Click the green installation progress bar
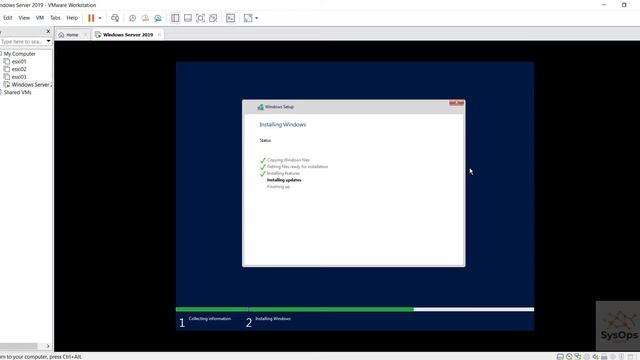This screenshot has height=360, width=640. pyautogui.click(x=295, y=309)
